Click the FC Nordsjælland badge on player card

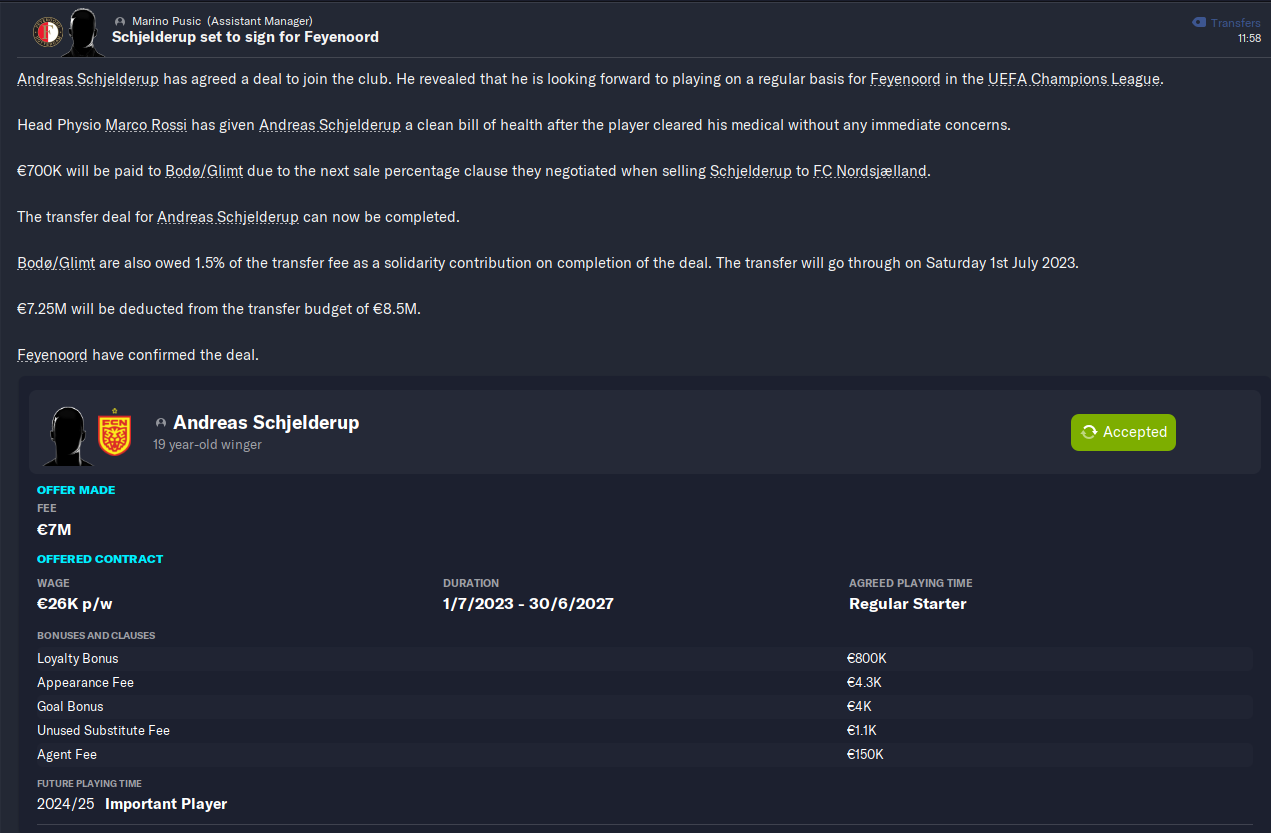coord(114,432)
